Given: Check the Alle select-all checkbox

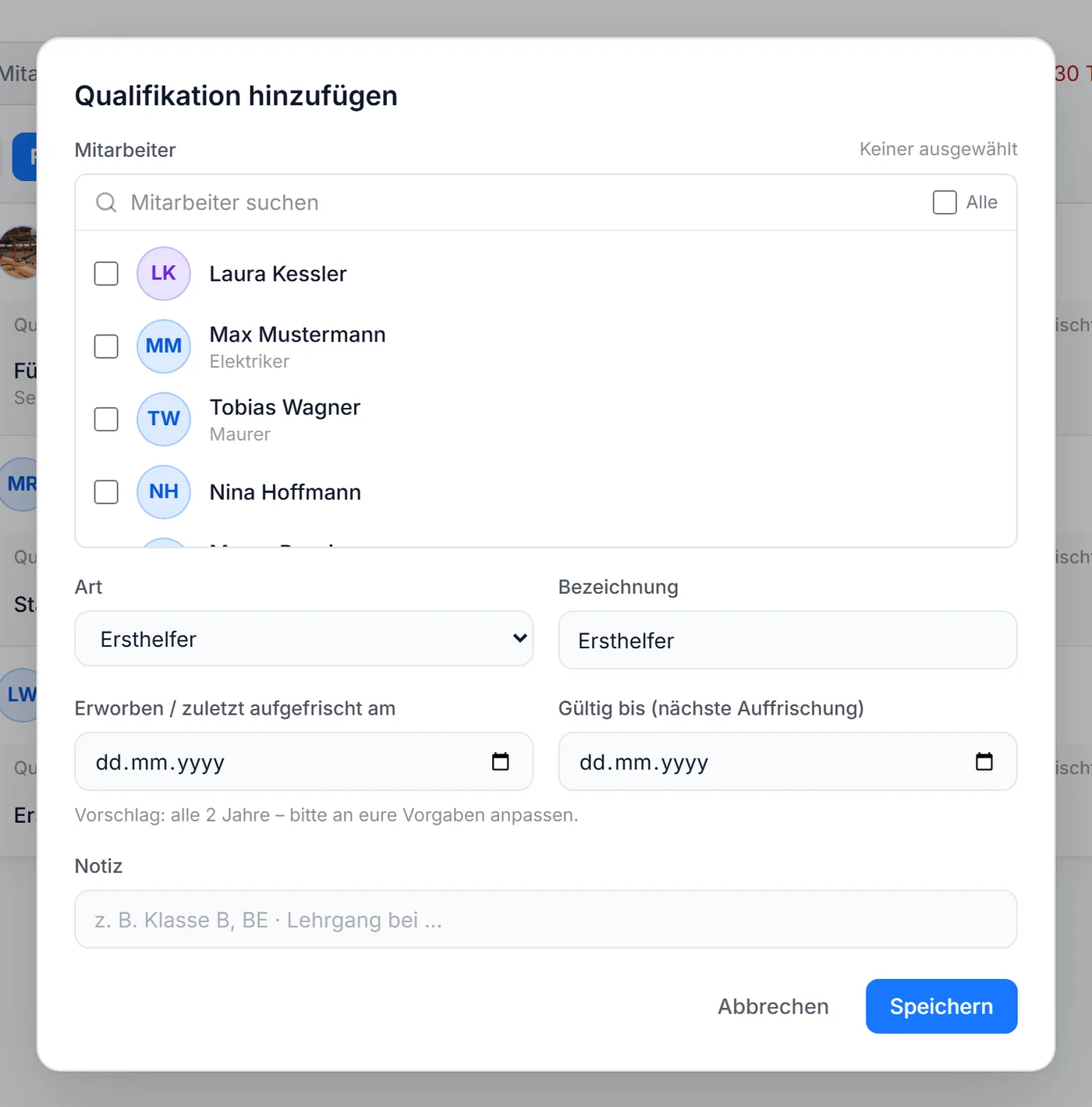Looking at the screenshot, I should coord(945,202).
